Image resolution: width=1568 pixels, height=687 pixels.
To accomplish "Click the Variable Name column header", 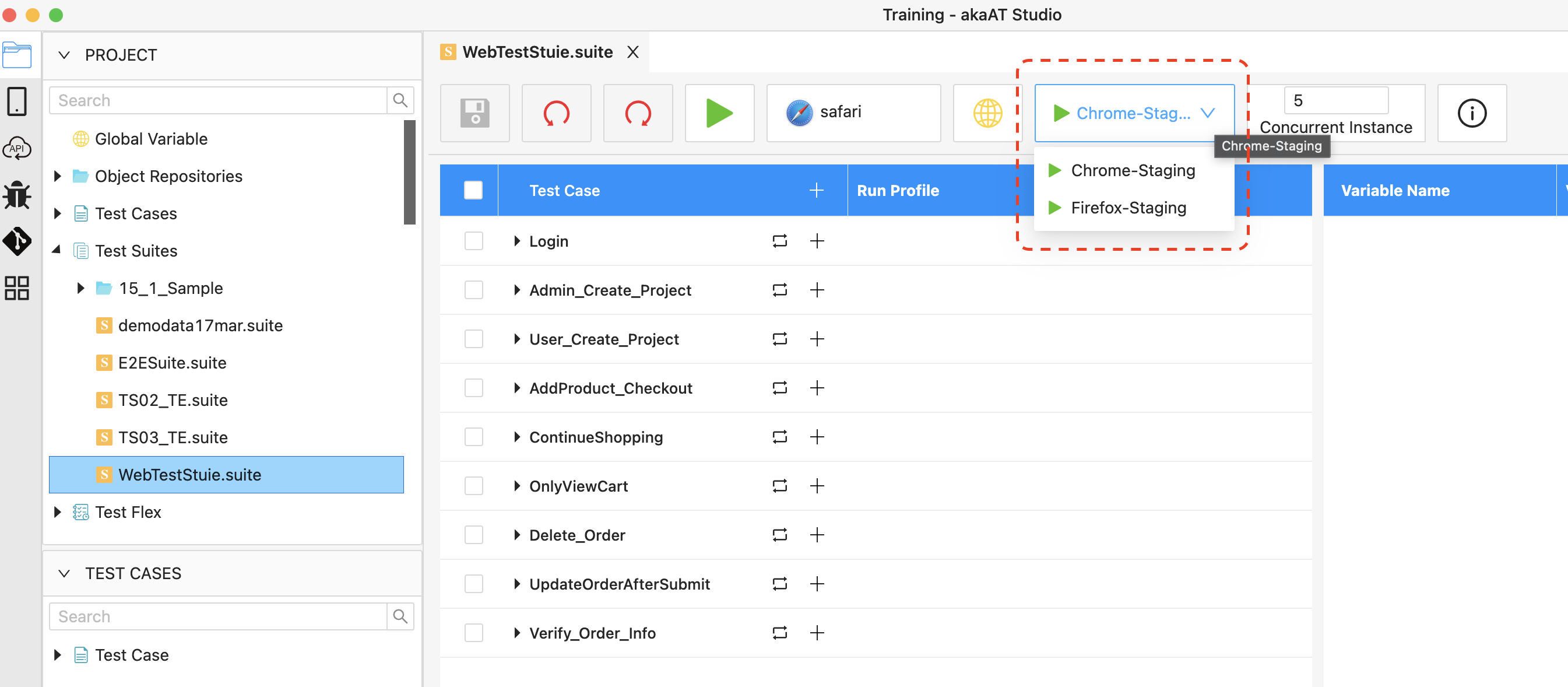I will 1395,191.
